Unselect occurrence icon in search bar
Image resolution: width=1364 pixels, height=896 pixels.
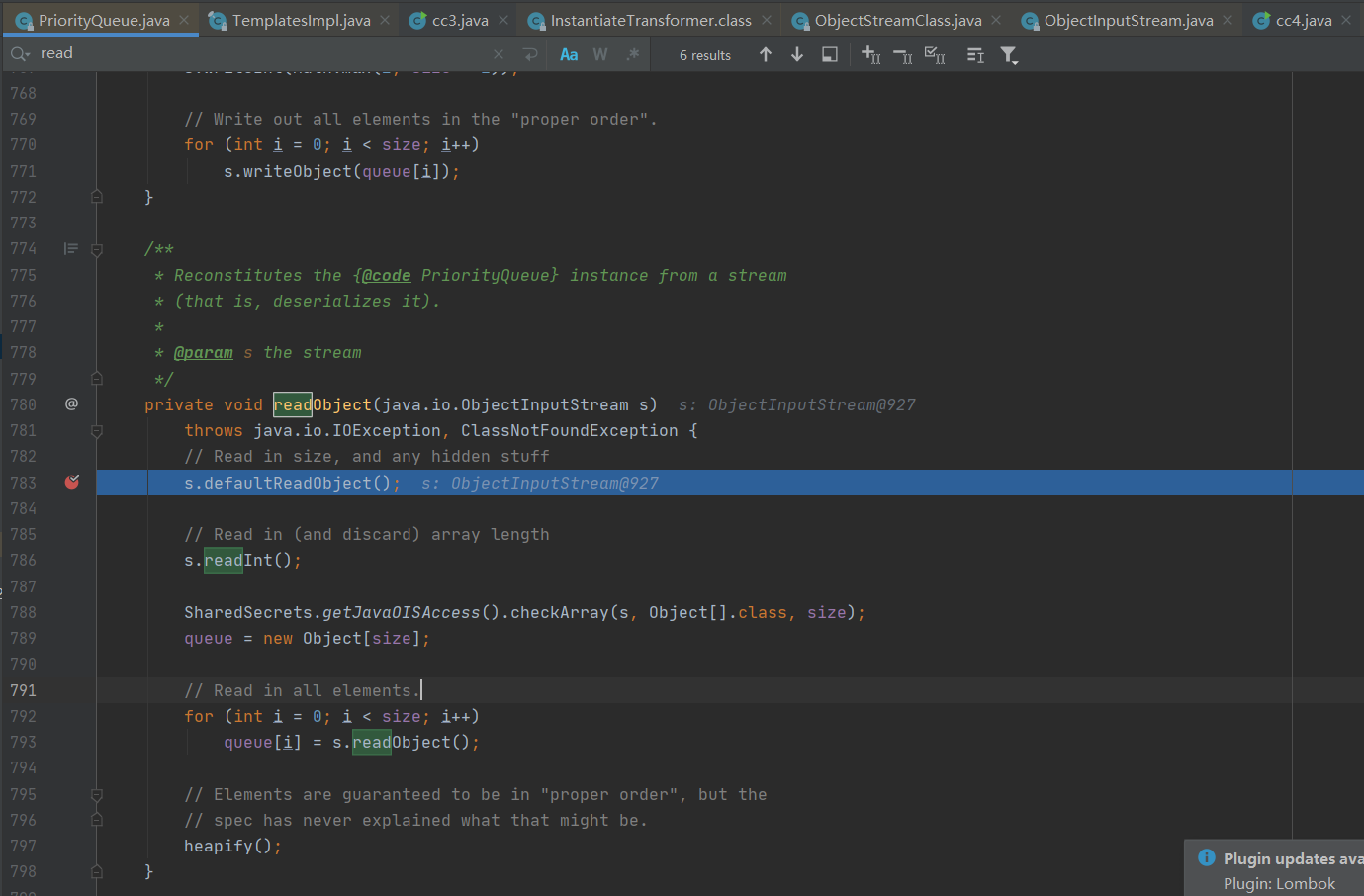[902, 55]
